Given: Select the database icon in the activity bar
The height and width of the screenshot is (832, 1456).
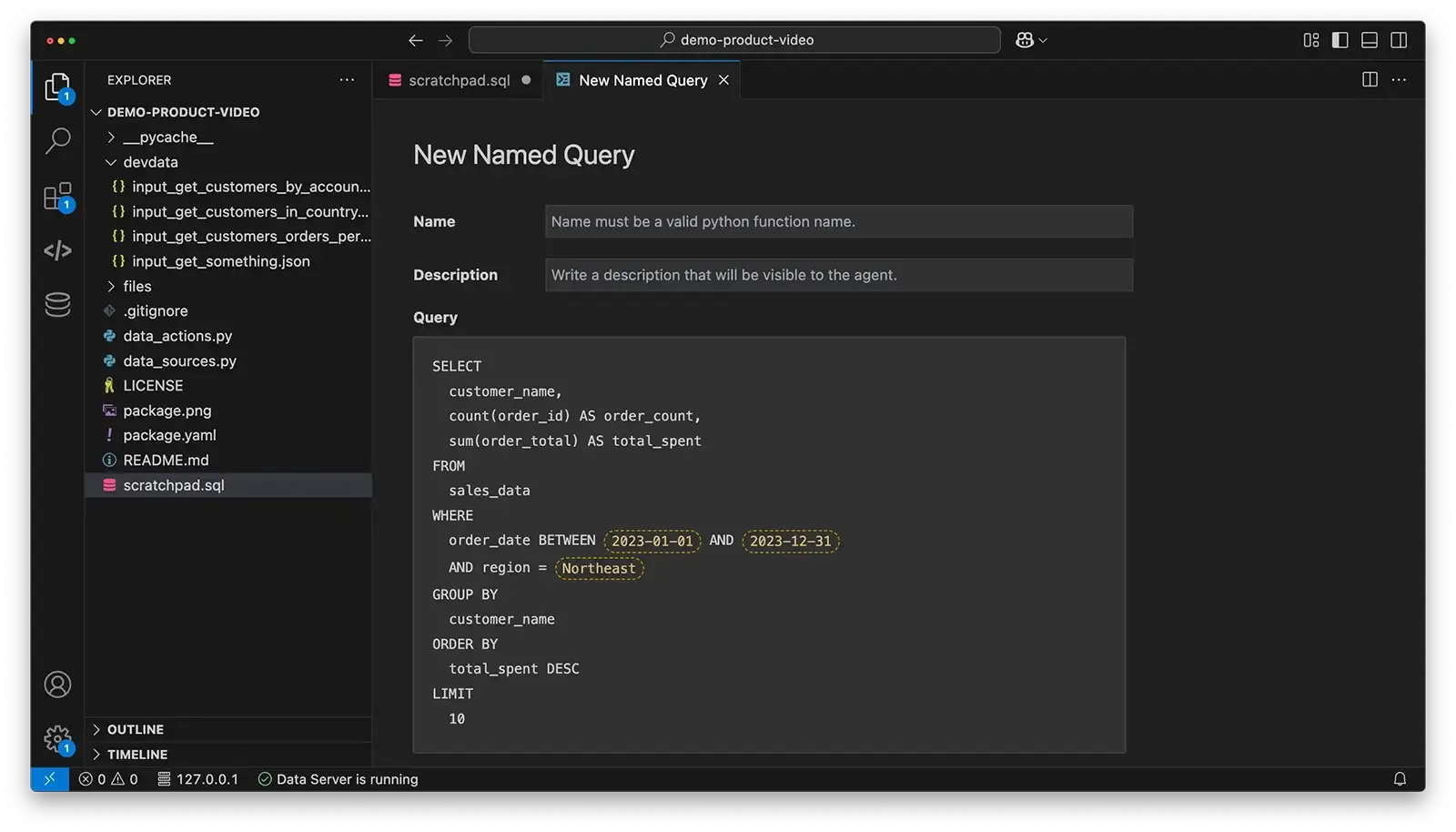Looking at the screenshot, I should coord(57,305).
